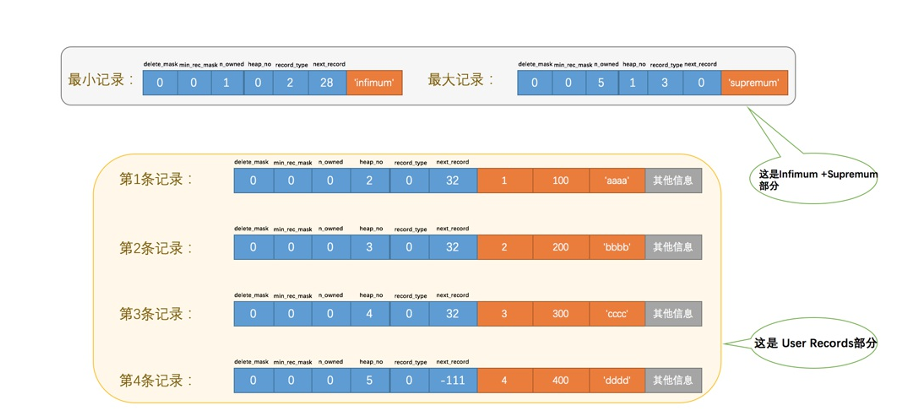906x420 pixels.
Task: Click the orange cell with value 300
Action: [x=560, y=314]
